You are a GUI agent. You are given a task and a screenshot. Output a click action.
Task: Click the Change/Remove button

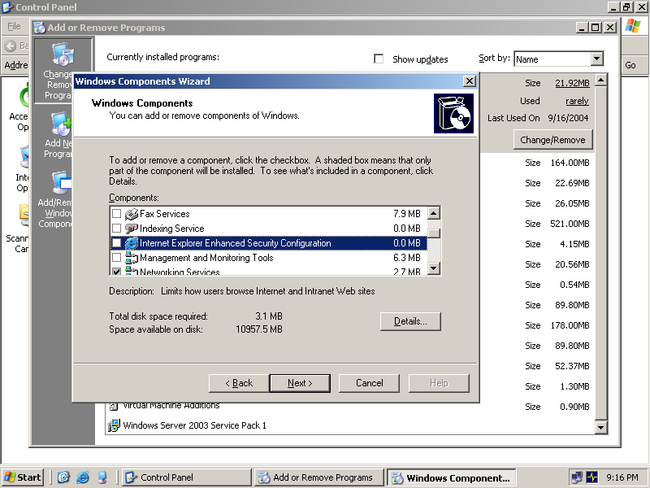click(x=553, y=140)
